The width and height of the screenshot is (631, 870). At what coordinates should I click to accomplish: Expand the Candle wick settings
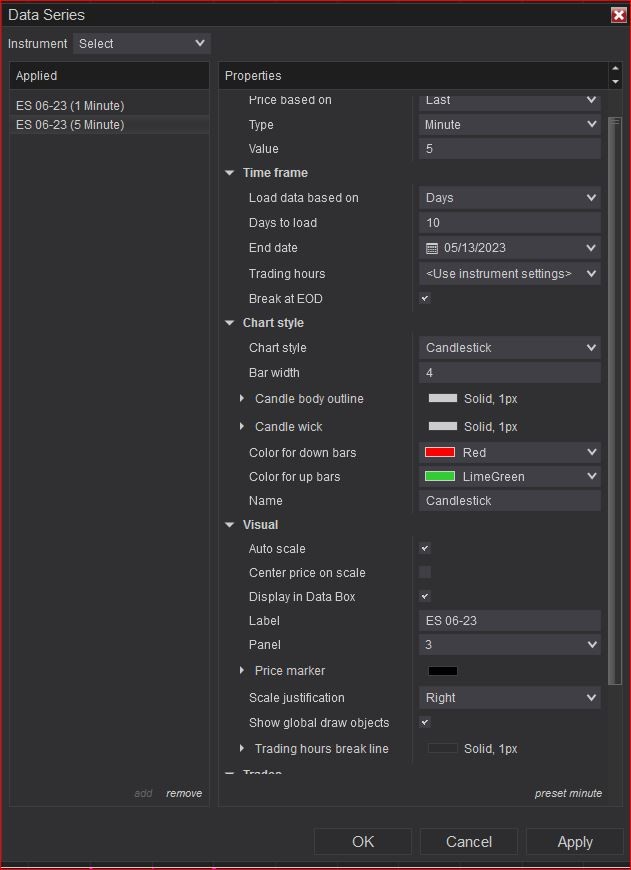coord(242,427)
